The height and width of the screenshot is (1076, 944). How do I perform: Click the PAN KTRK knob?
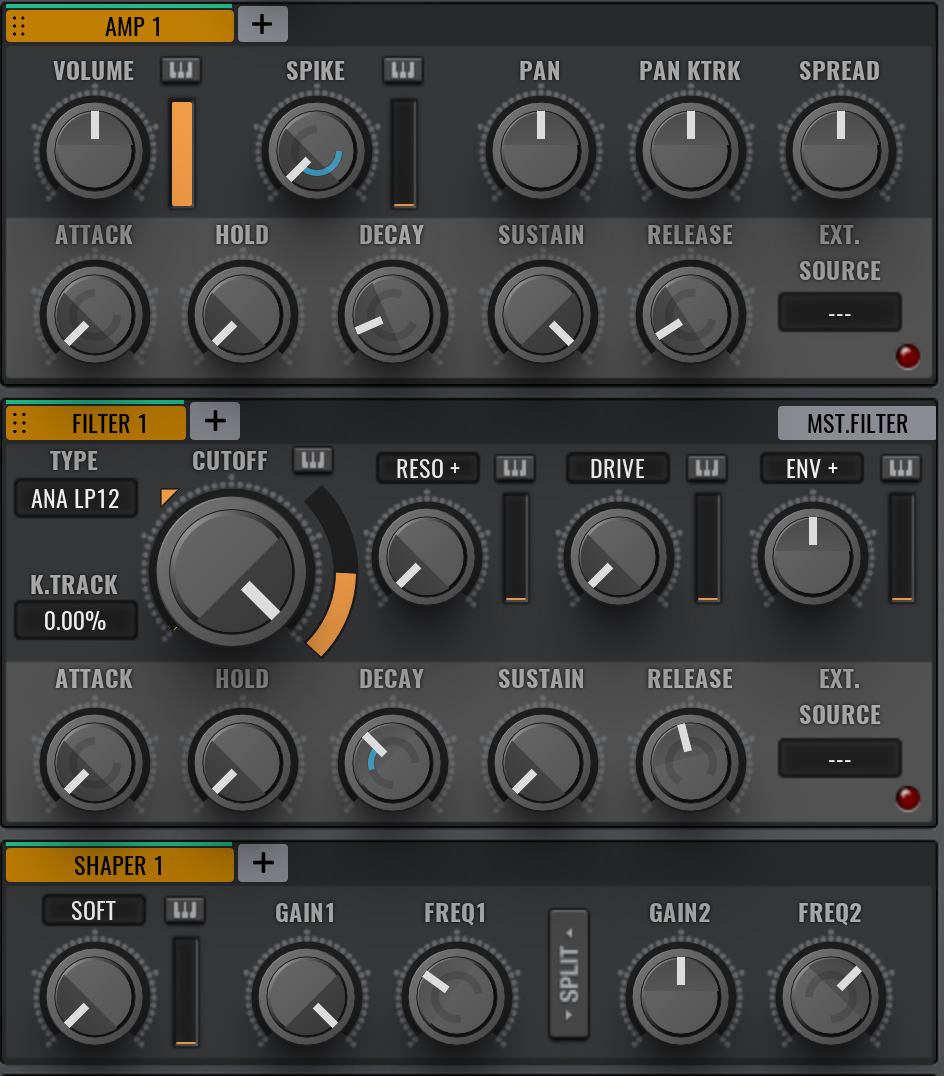pos(690,150)
